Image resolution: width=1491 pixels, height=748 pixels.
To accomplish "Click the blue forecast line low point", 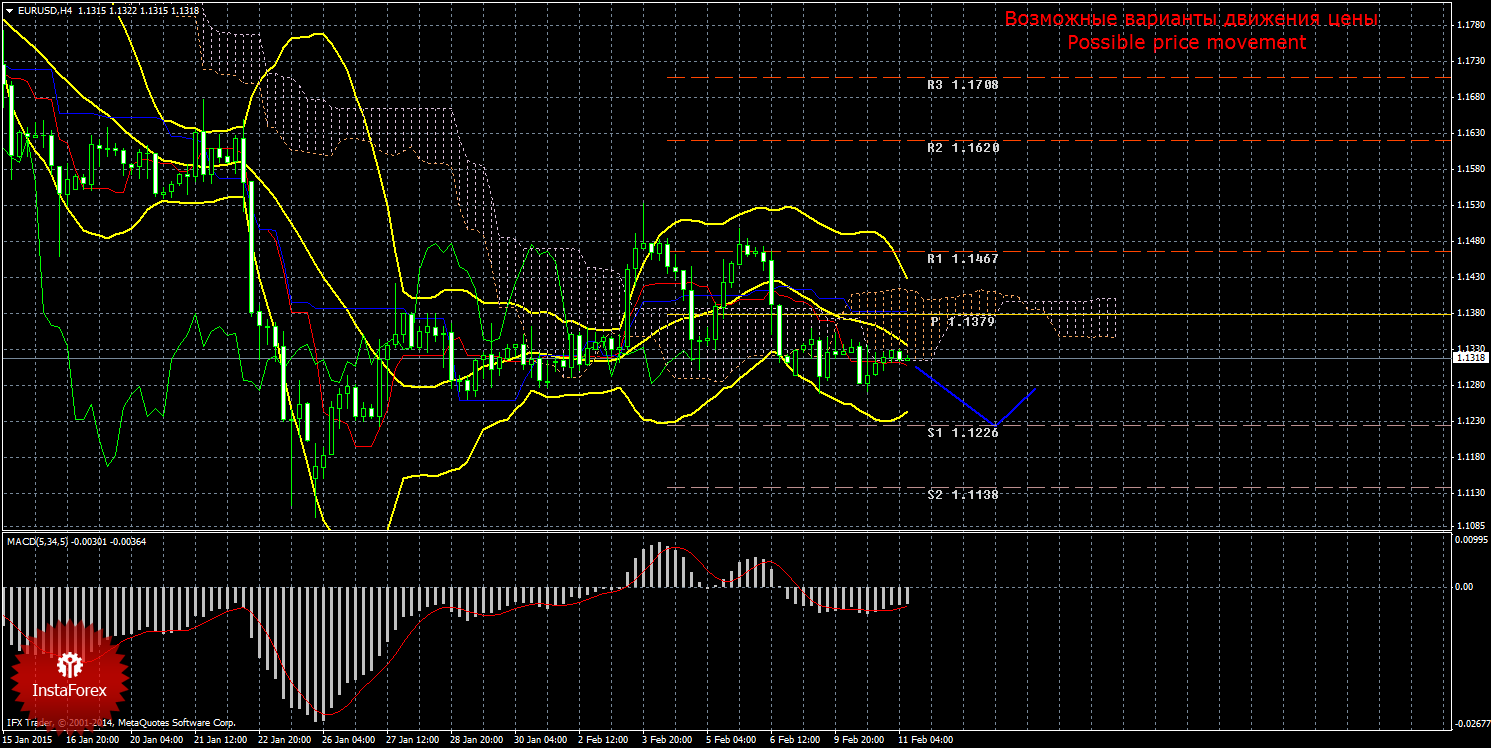I will click(x=992, y=427).
